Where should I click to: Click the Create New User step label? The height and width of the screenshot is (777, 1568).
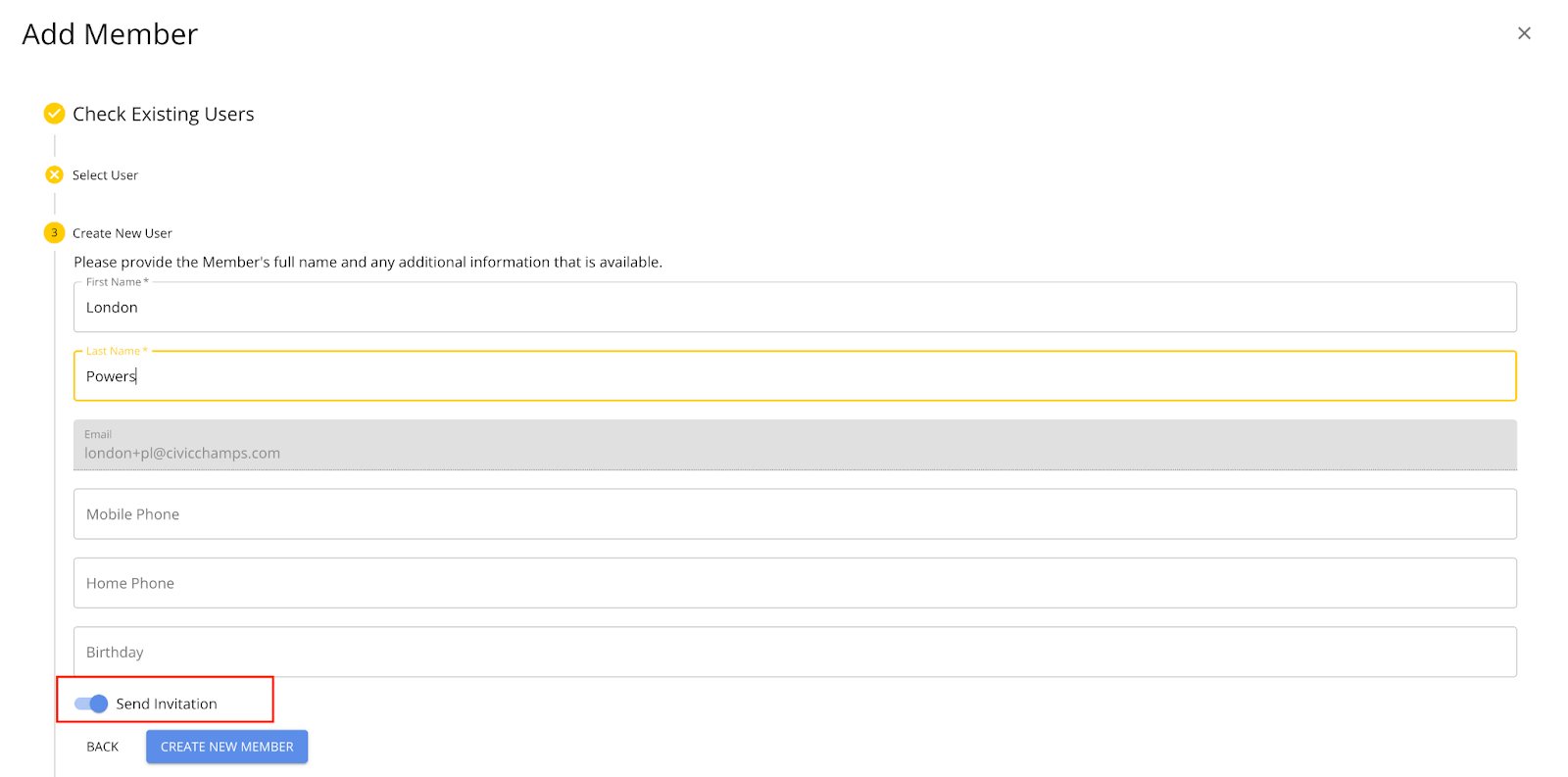tap(122, 233)
